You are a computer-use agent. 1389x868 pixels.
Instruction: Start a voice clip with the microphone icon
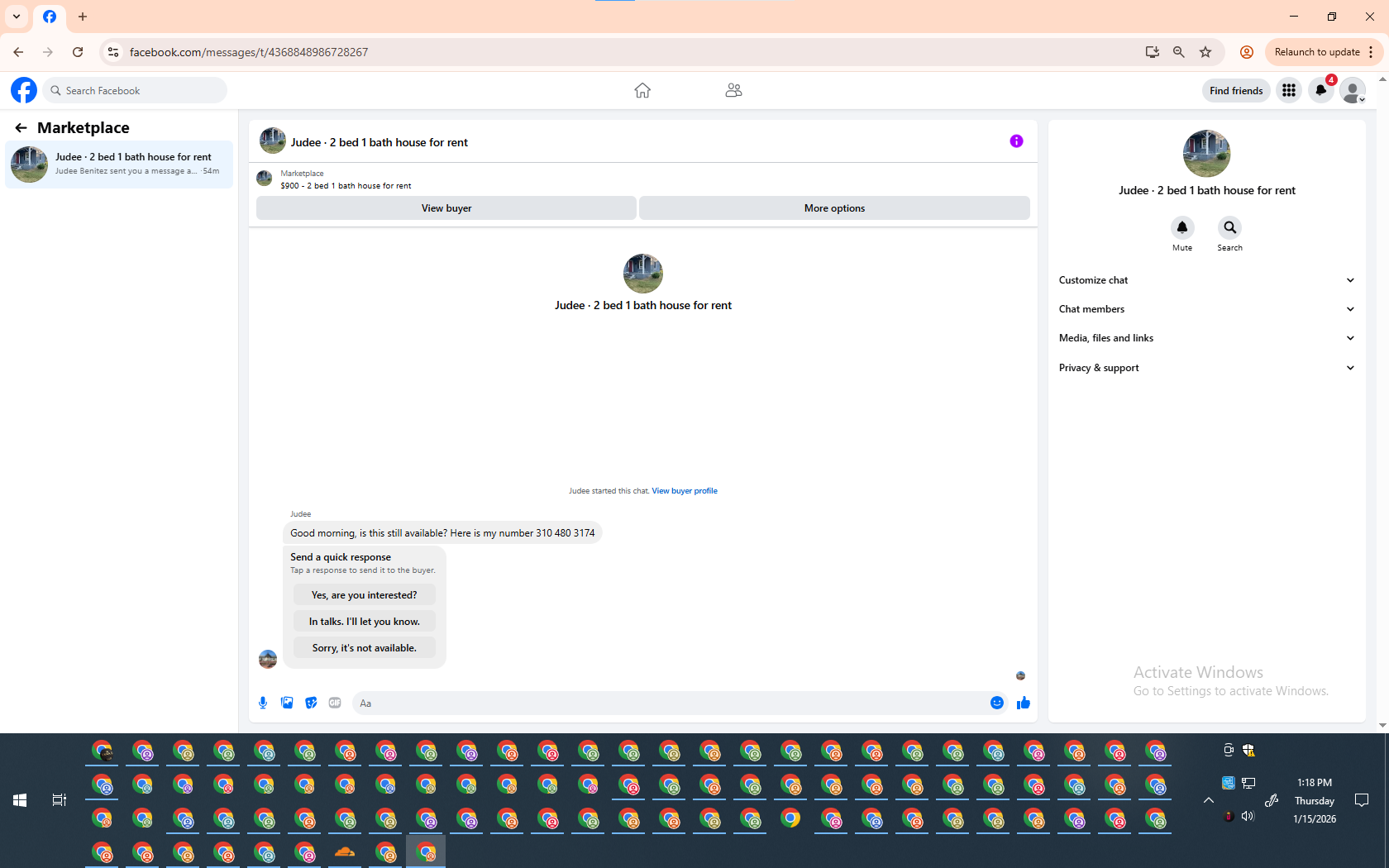click(263, 703)
